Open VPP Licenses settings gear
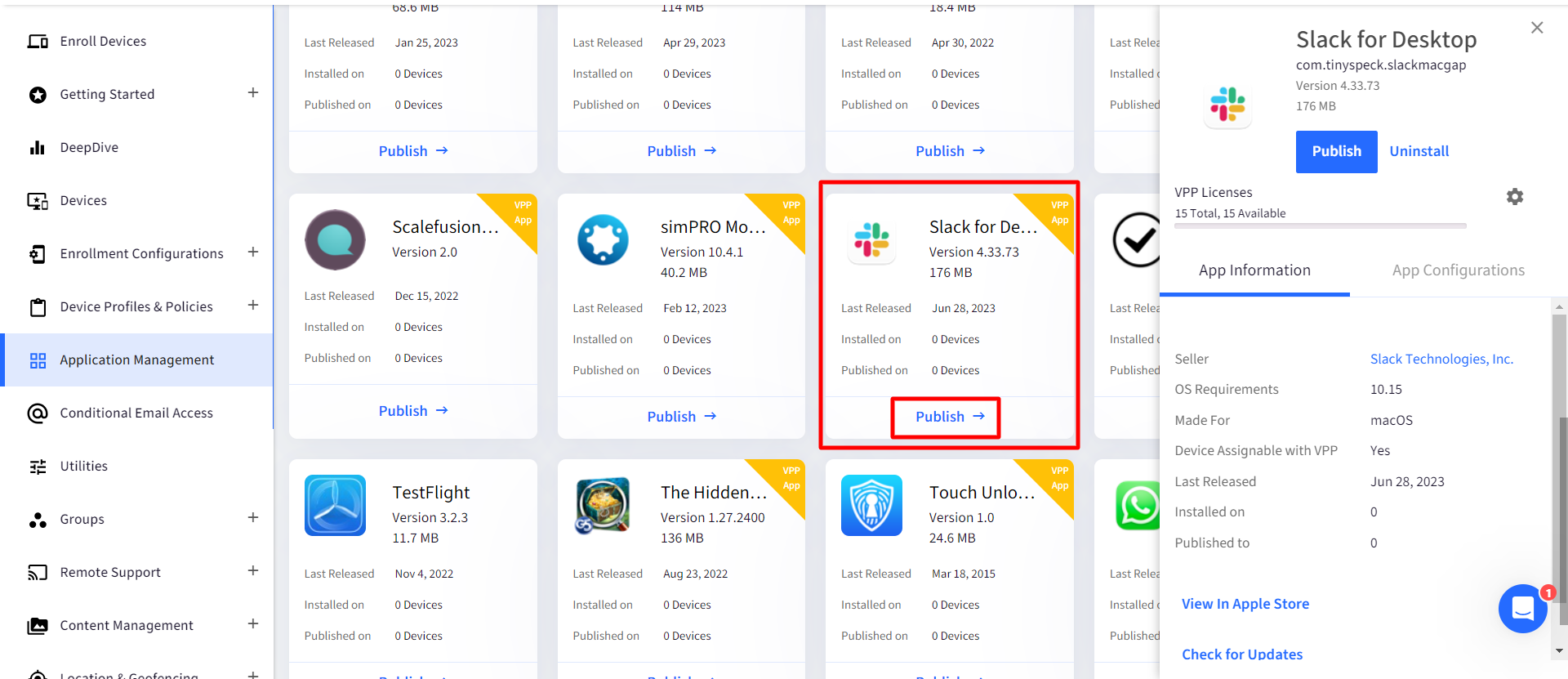The height and width of the screenshot is (679, 1568). pyautogui.click(x=1515, y=197)
